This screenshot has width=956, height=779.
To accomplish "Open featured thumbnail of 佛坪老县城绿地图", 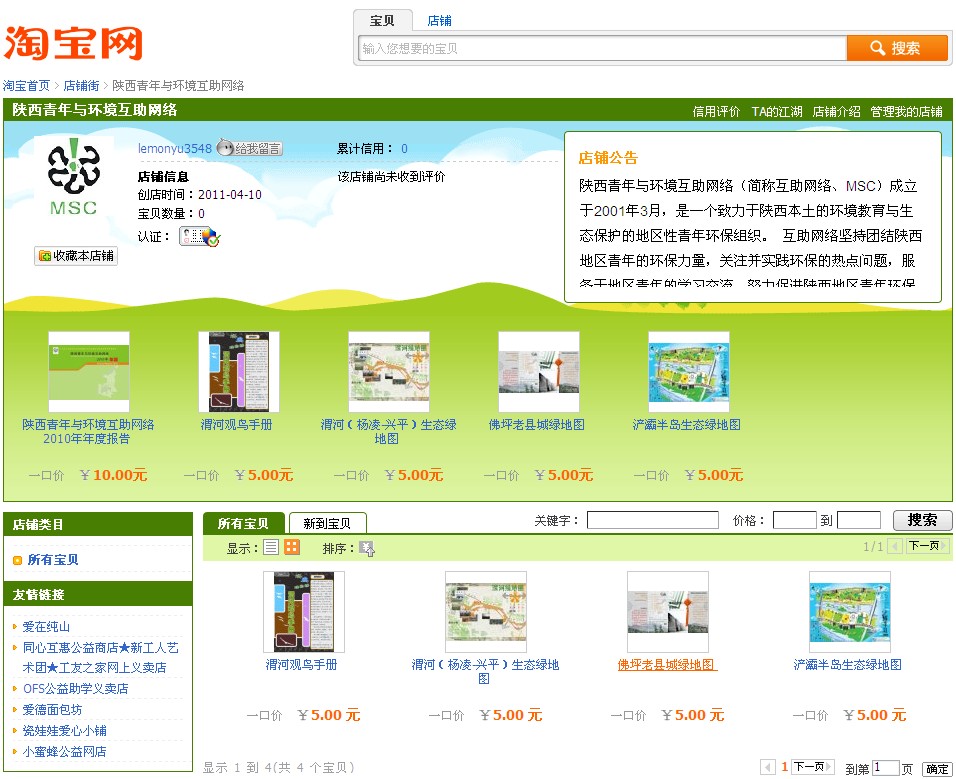I will [x=539, y=372].
